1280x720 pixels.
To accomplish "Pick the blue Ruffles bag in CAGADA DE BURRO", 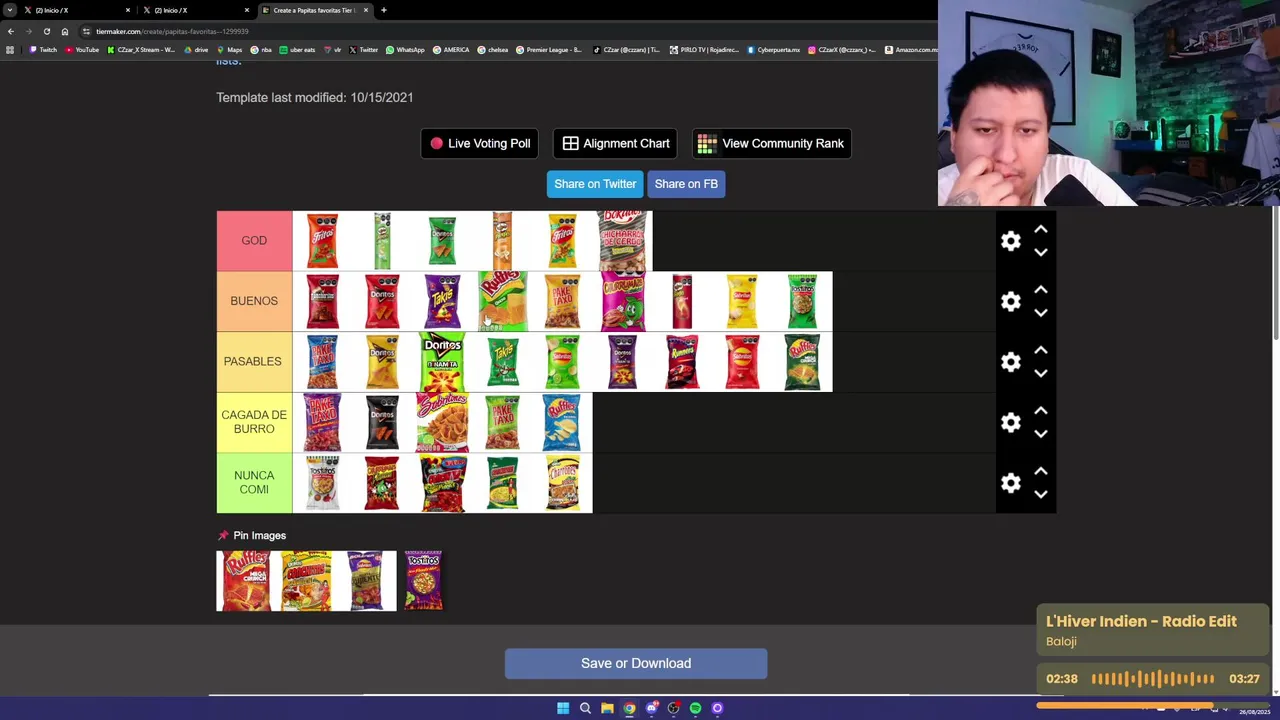I will [562, 422].
